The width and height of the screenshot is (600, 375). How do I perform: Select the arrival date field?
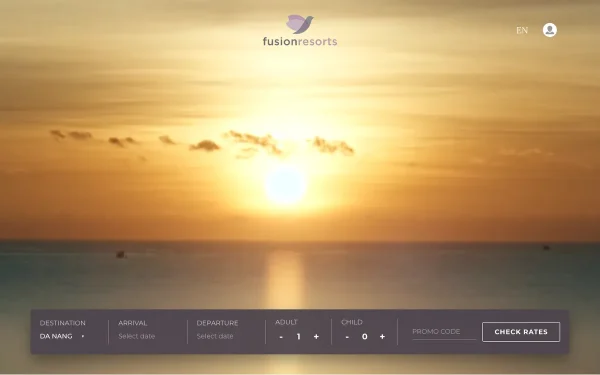tap(137, 336)
